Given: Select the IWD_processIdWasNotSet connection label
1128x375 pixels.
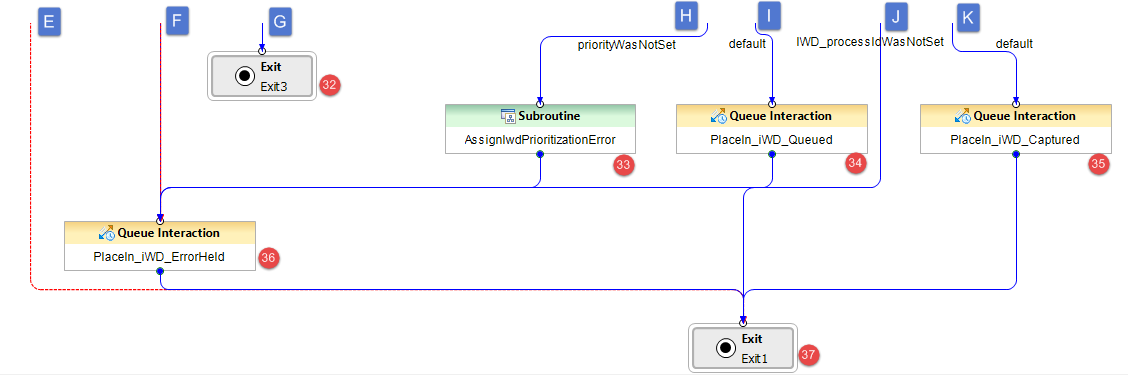Looking at the screenshot, I should click(869, 41).
